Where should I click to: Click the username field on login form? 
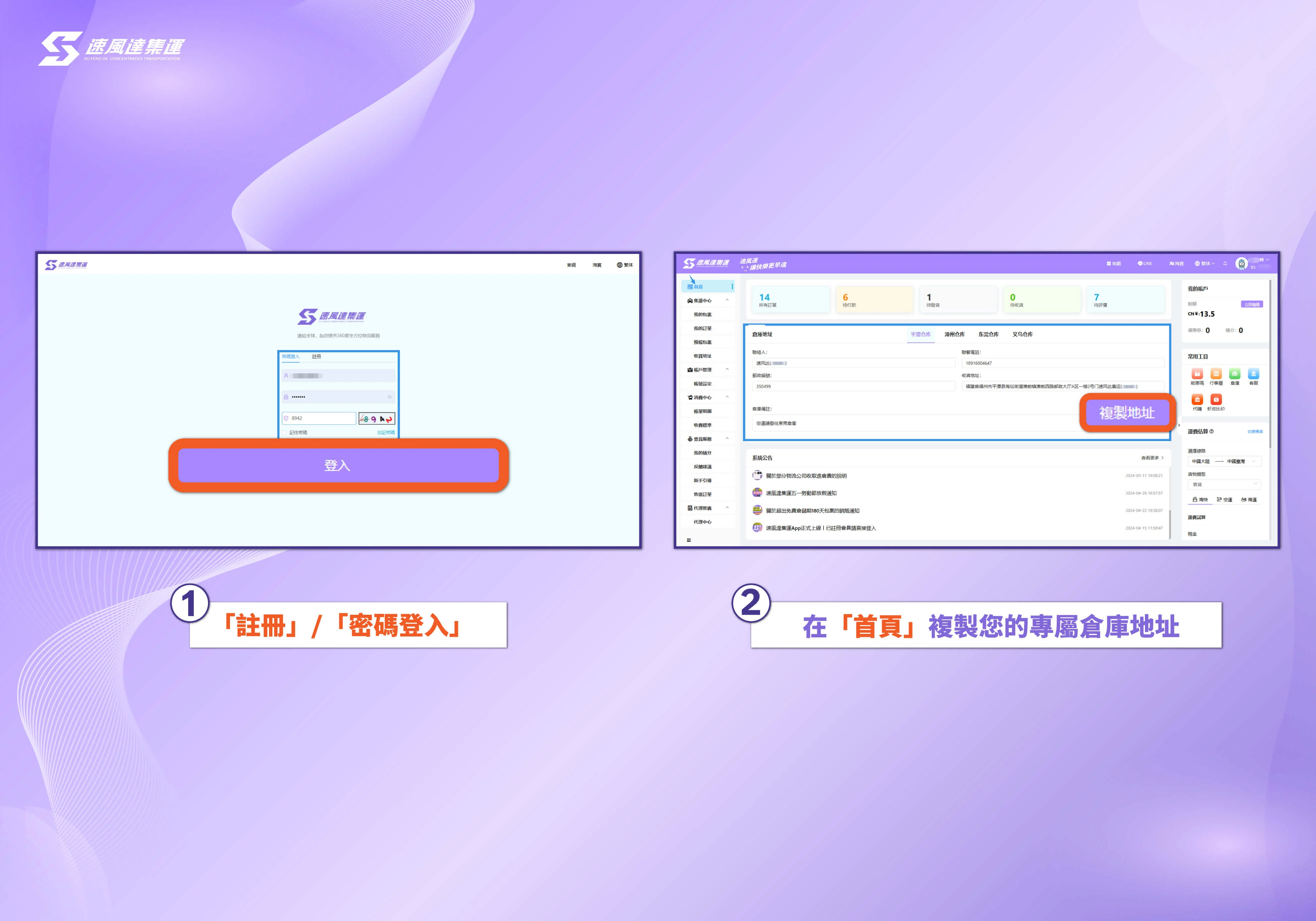point(338,376)
